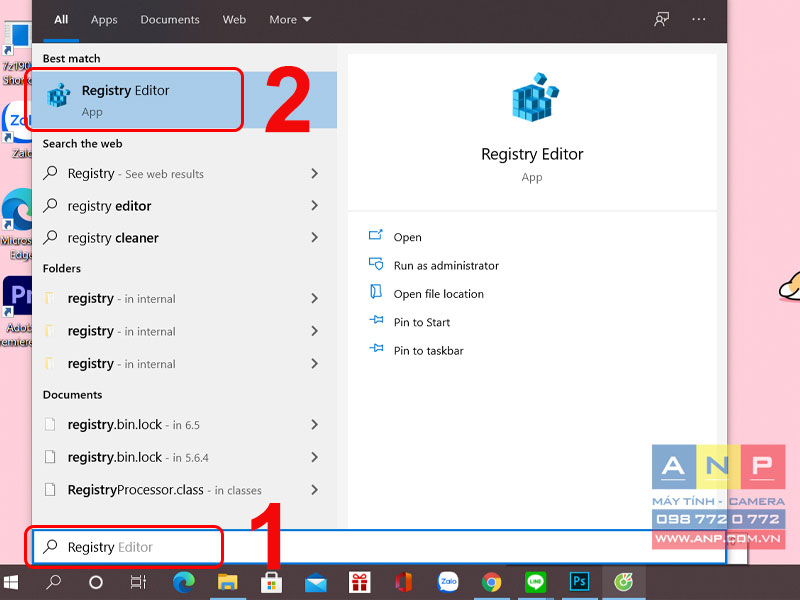Open Mail app from taskbar

pos(316,582)
